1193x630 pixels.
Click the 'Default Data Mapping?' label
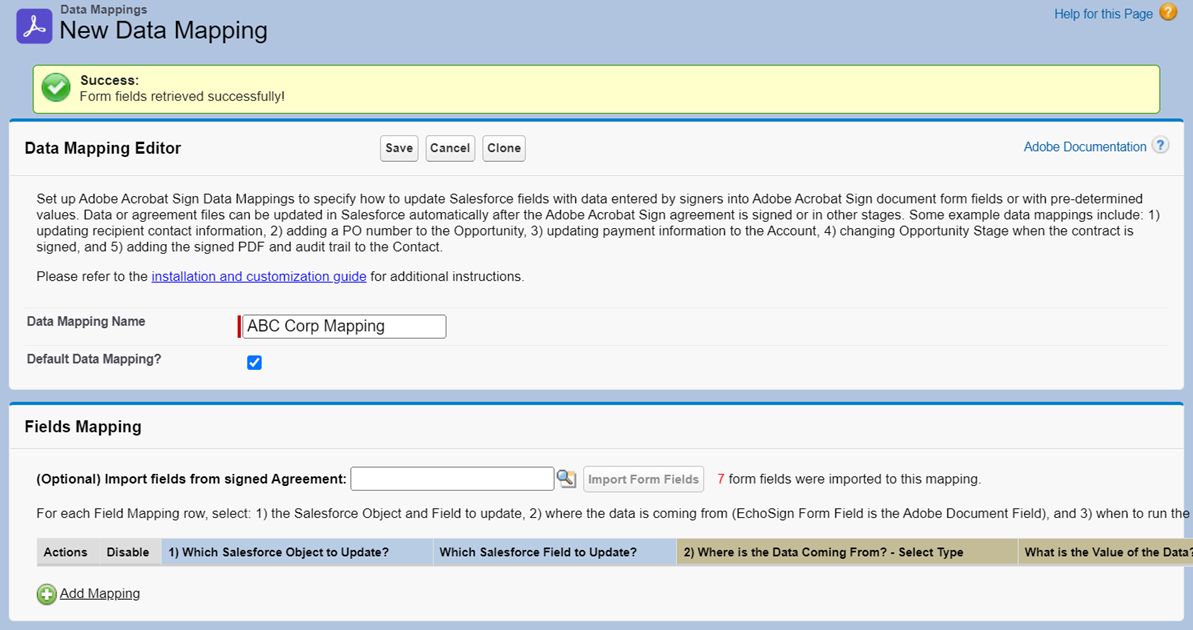94,359
